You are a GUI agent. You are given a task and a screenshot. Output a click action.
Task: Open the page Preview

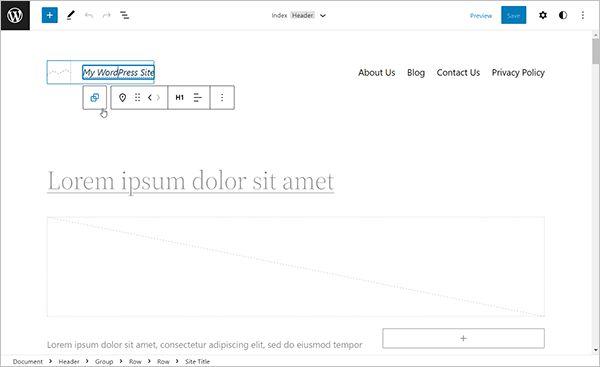click(481, 16)
